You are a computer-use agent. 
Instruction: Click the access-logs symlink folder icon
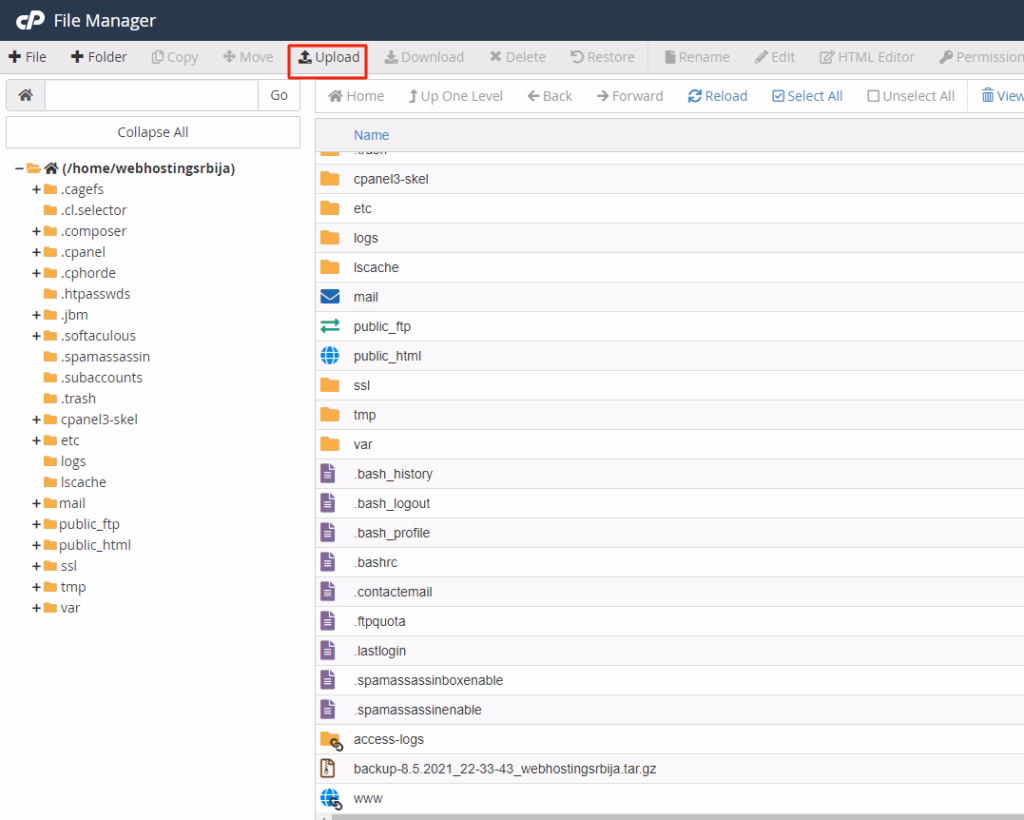[331, 740]
